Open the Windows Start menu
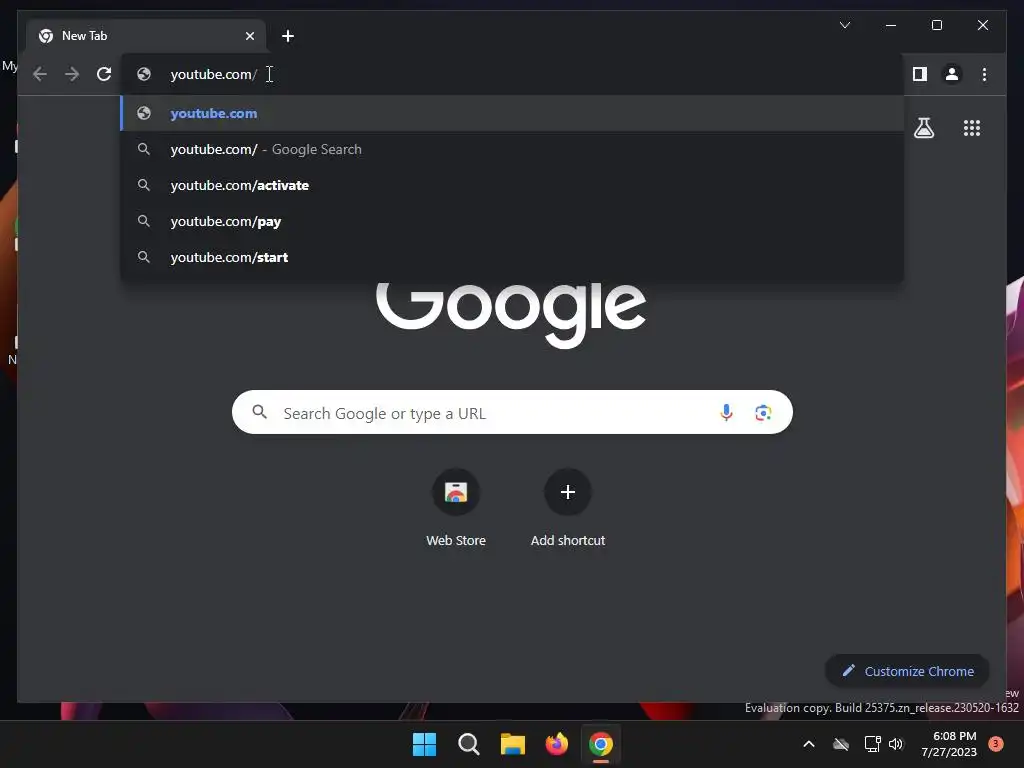This screenshot has width=1024, height=768. click(424, 744)
